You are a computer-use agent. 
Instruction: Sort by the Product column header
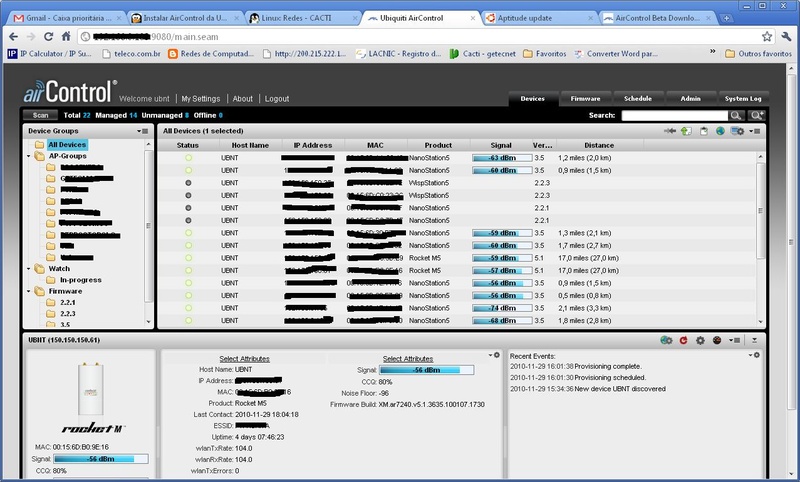[438, 145]
